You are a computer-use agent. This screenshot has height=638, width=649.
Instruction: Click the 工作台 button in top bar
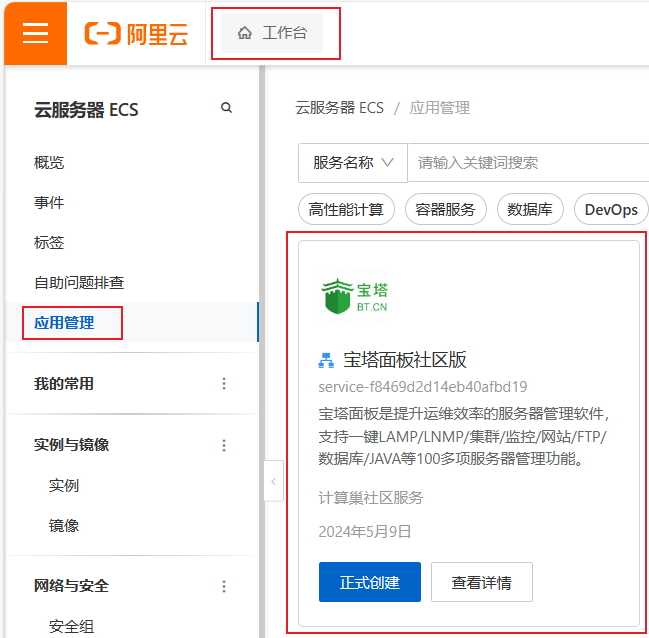point(272,33)
